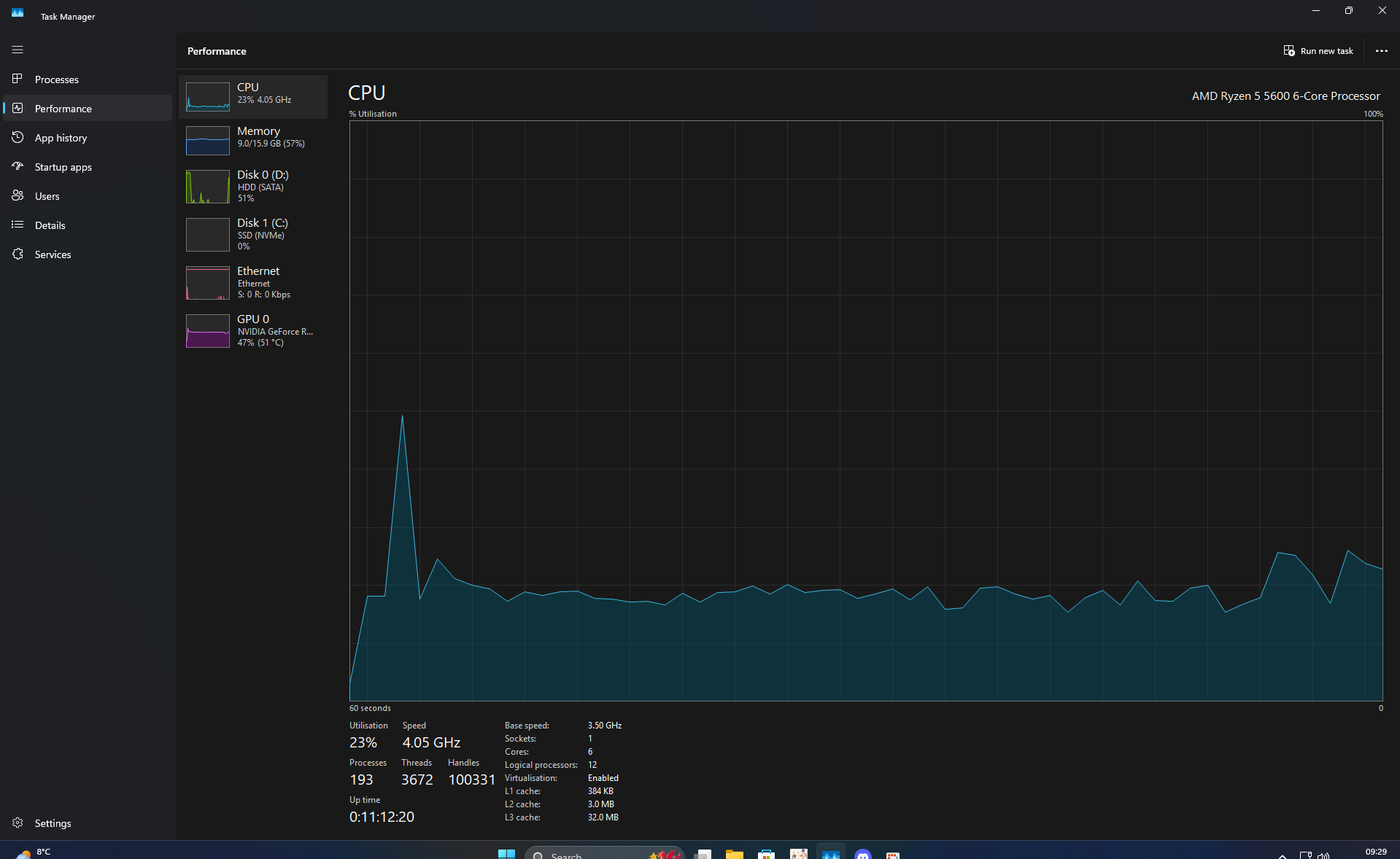Show Disk 0 (D:) HDD performance
This screenshot has width=1400, height=859.
[253, 186]
